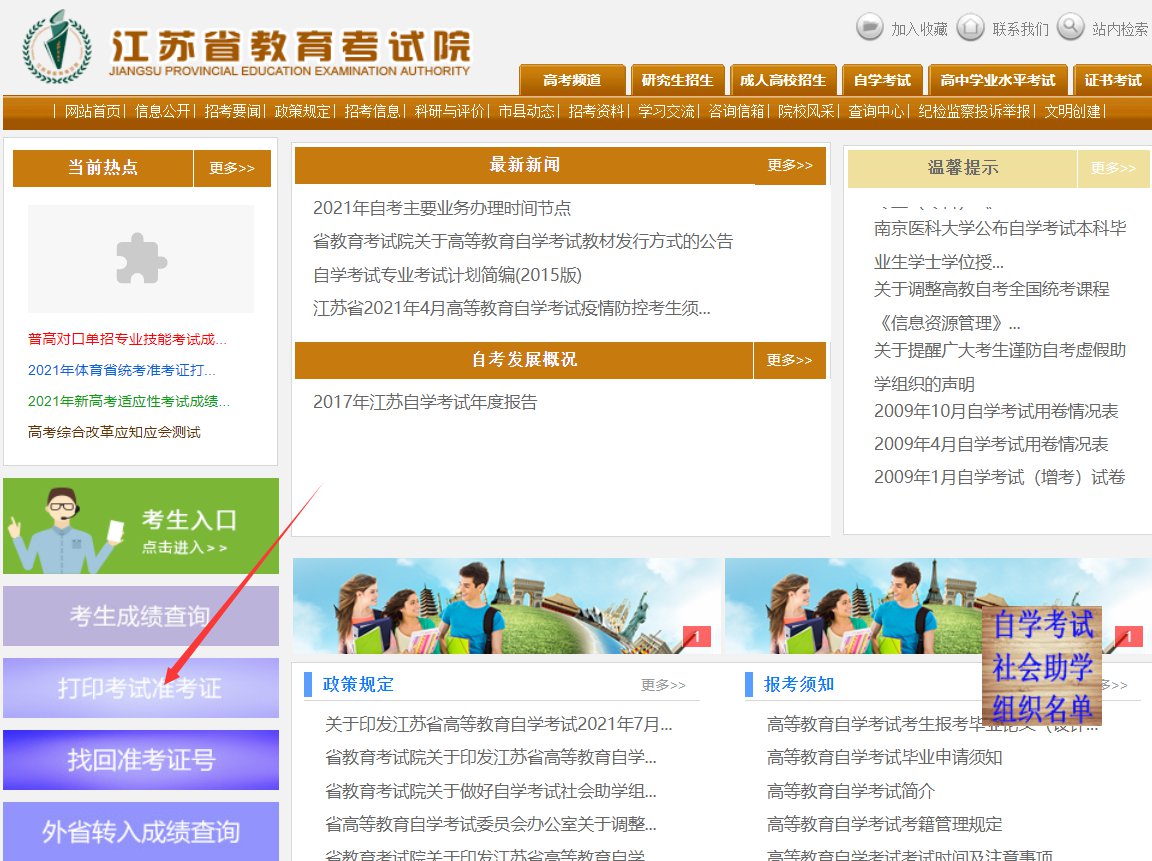The image size is (1152, 861).
Task: Open the 考生入口 candidate entrance banner
Action: (141, 526)
